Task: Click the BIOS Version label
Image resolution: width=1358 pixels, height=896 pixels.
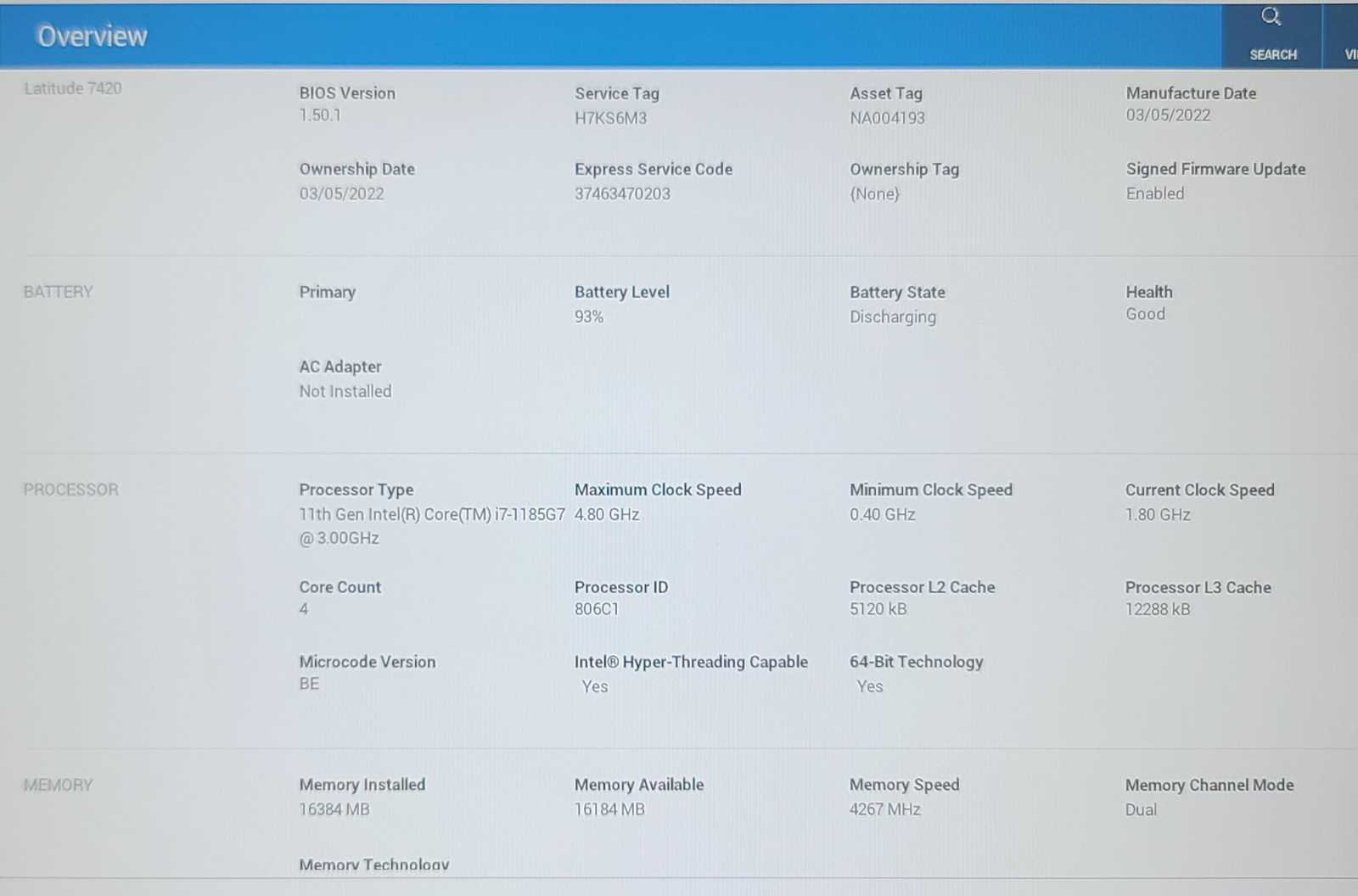Action: click(x=347, y=93)
